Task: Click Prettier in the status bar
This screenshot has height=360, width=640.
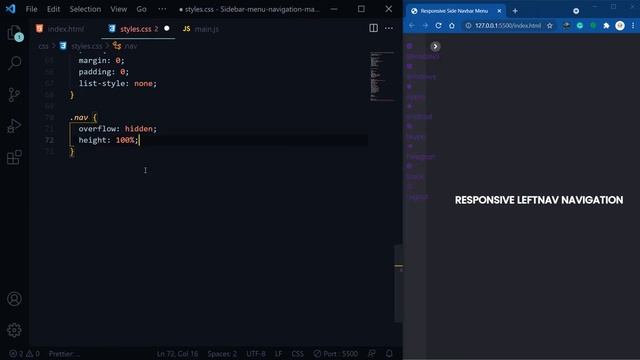Action: (64, 353)
